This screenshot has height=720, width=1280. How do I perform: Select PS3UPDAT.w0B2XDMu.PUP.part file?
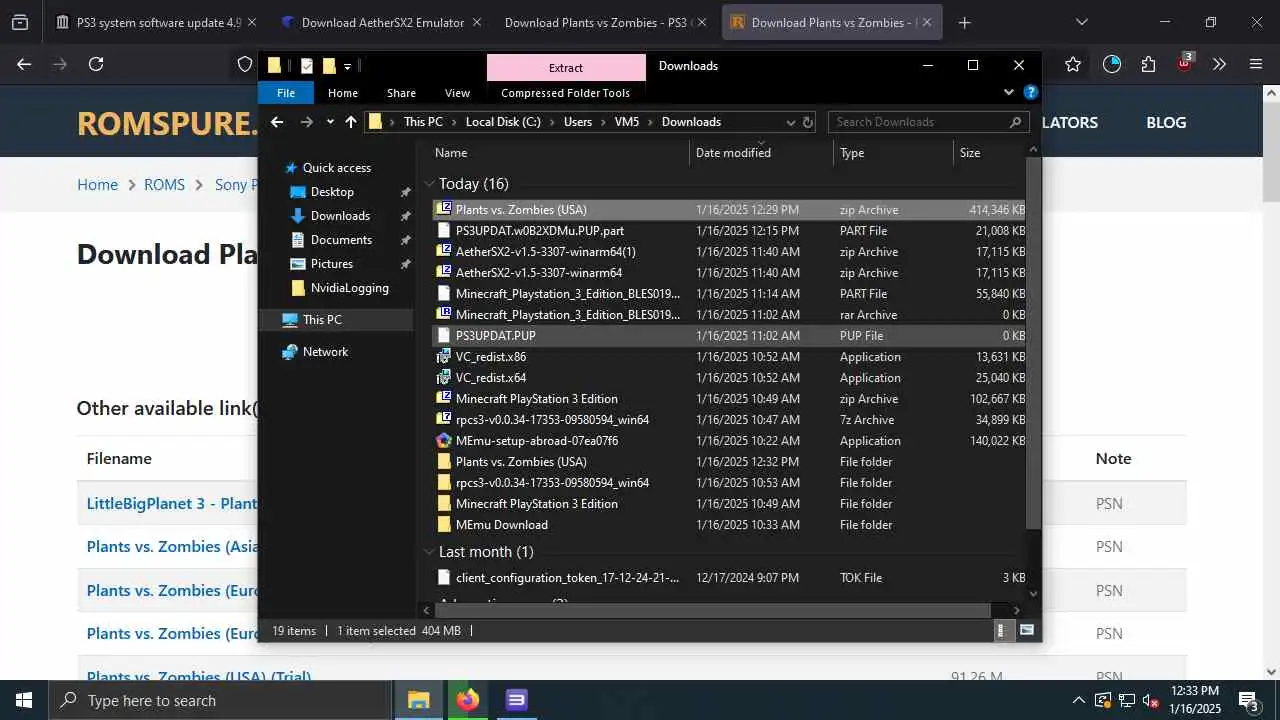pos(730,231)
